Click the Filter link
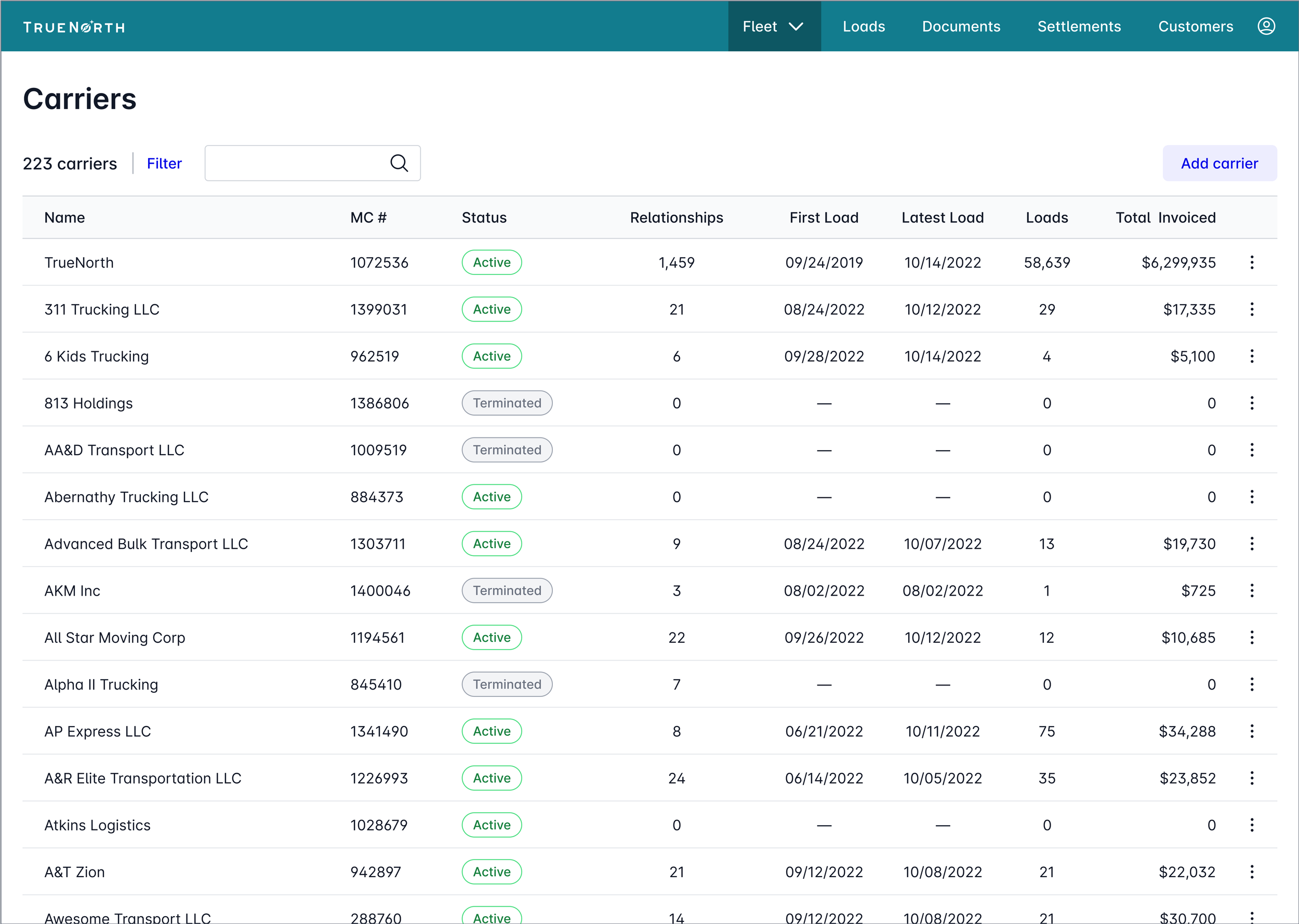The height and width of the screenshot is (924, 1299). coord(164,163)
